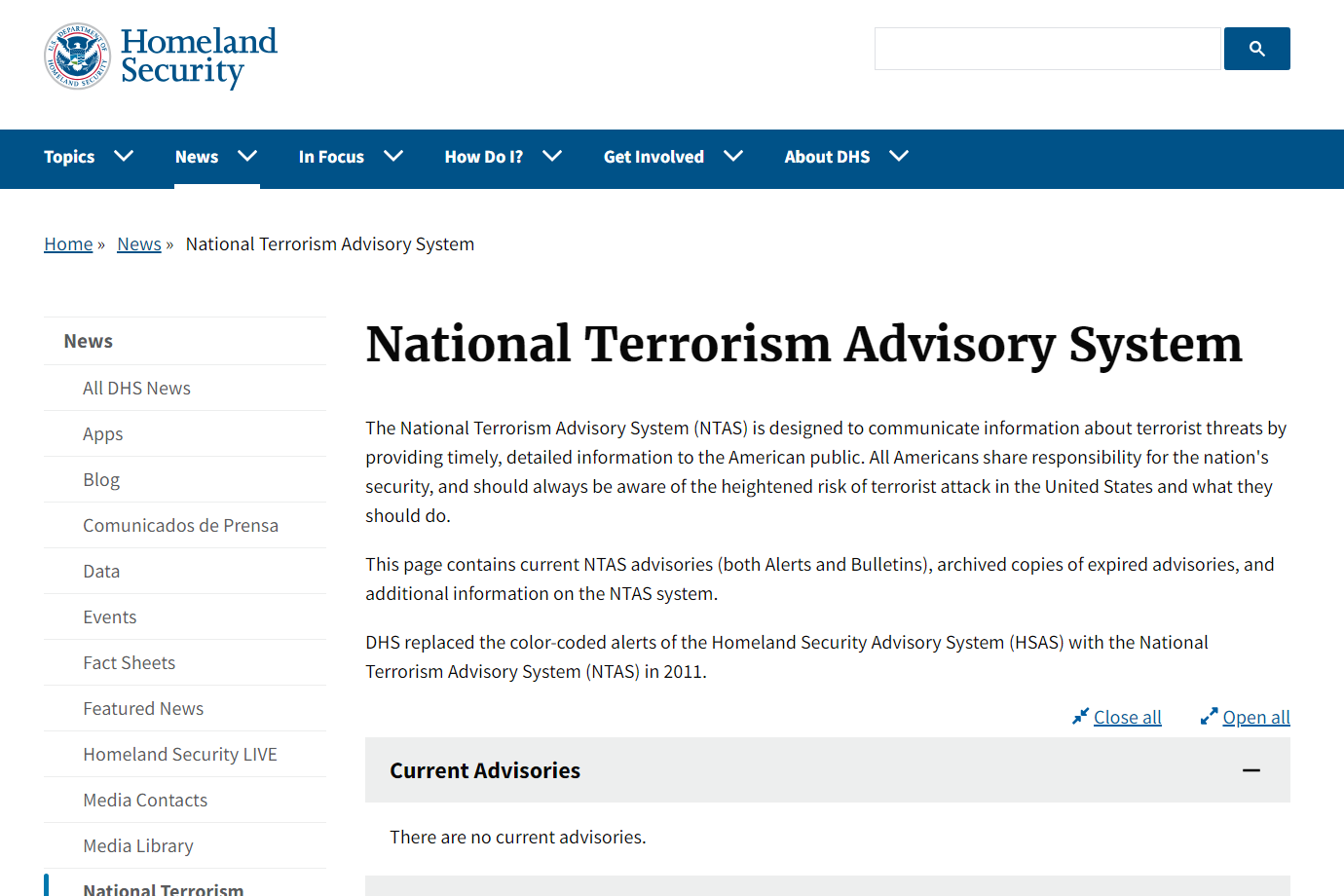Expand the How Do I? menu chevron
1344x896 pixels.
point(552,156)
